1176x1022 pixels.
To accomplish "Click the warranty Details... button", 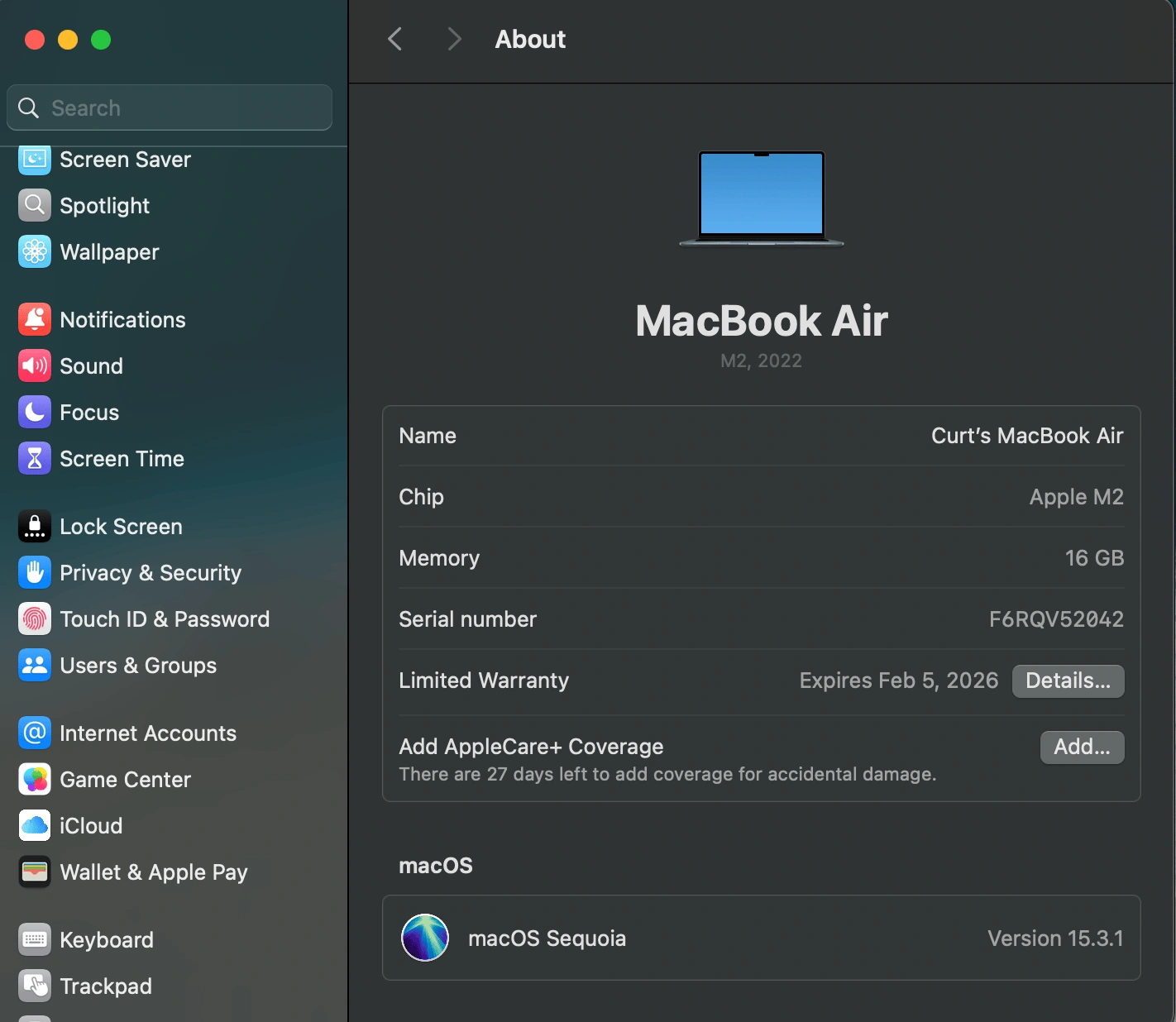I will (1067, 681).
